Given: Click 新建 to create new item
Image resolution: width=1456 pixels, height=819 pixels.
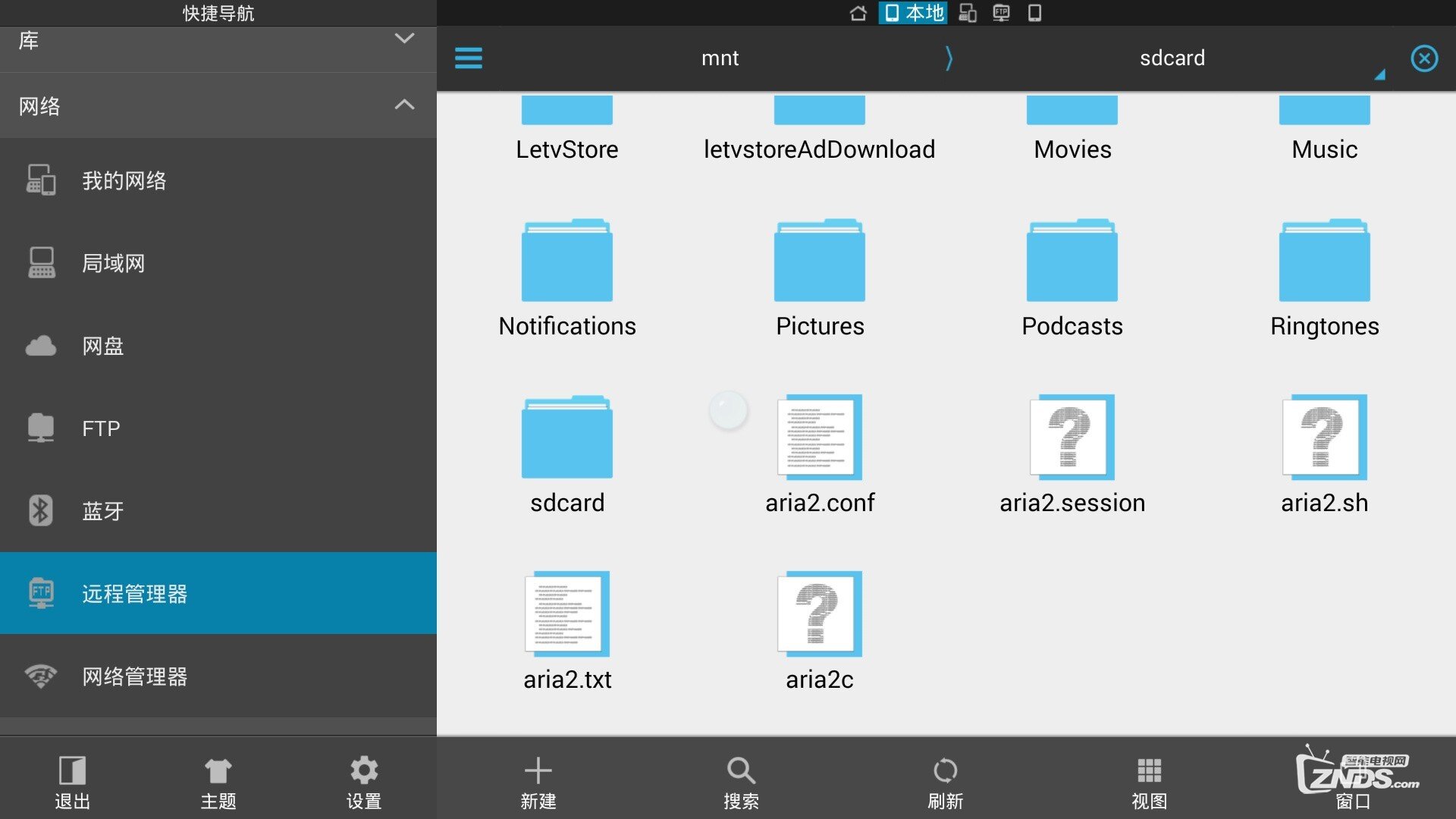Looking at the screenshot, I should pos(538,783).
